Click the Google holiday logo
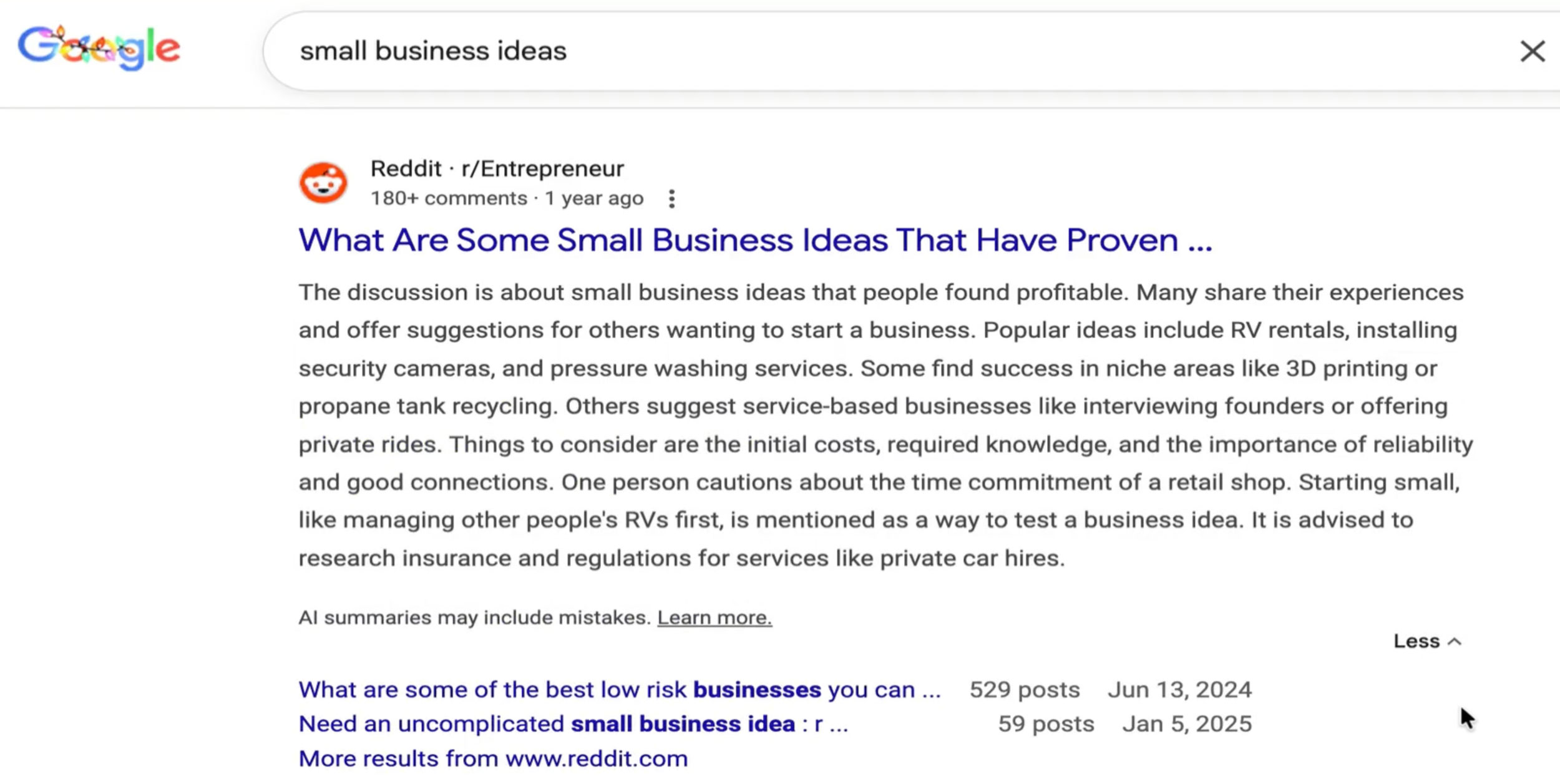1560x784 pixels. 99,48
